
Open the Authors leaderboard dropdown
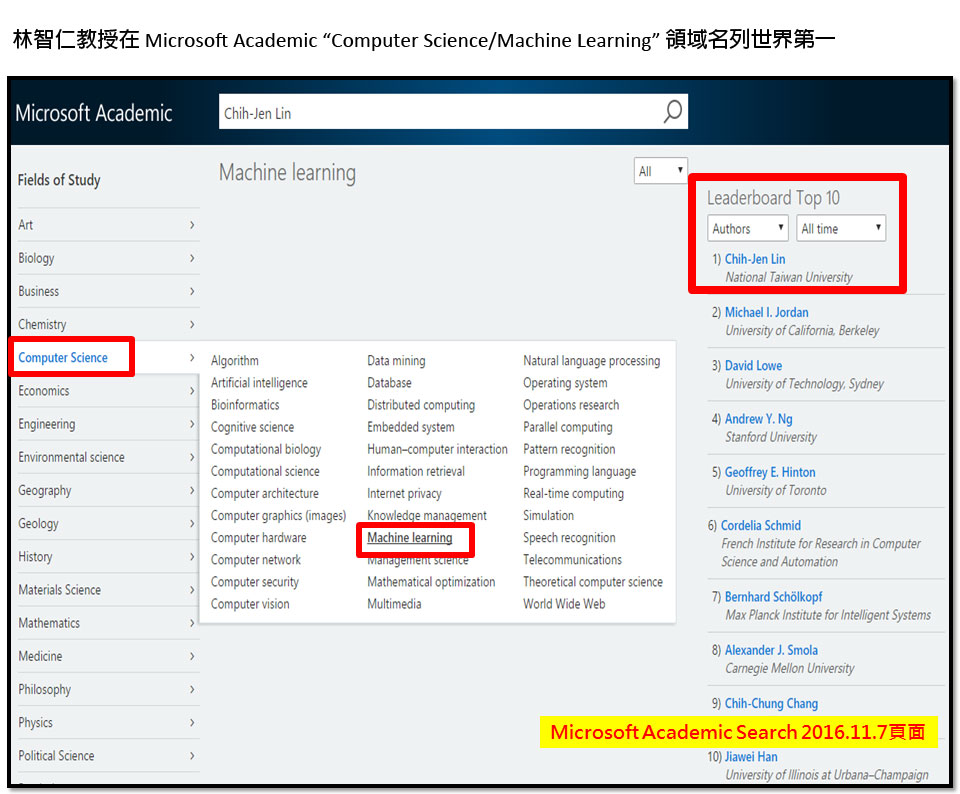tap(748, 228)
